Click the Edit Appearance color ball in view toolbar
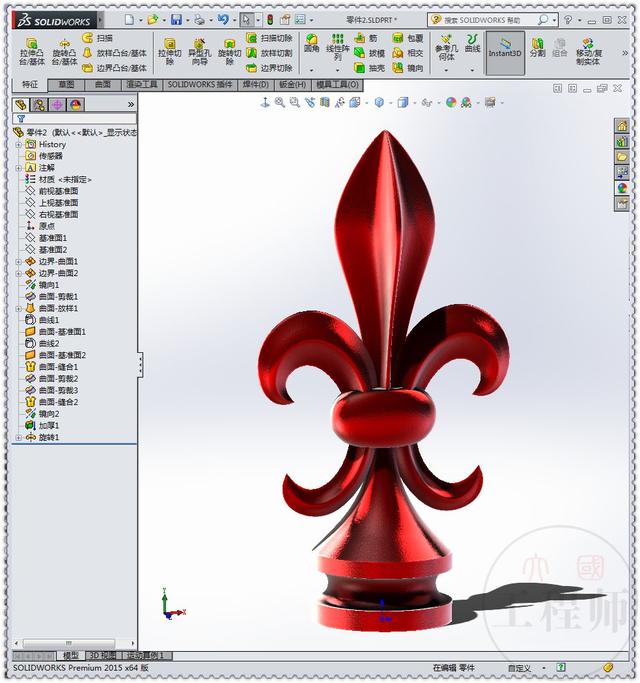Screen dimensions: 640x683 coord(451,102)
